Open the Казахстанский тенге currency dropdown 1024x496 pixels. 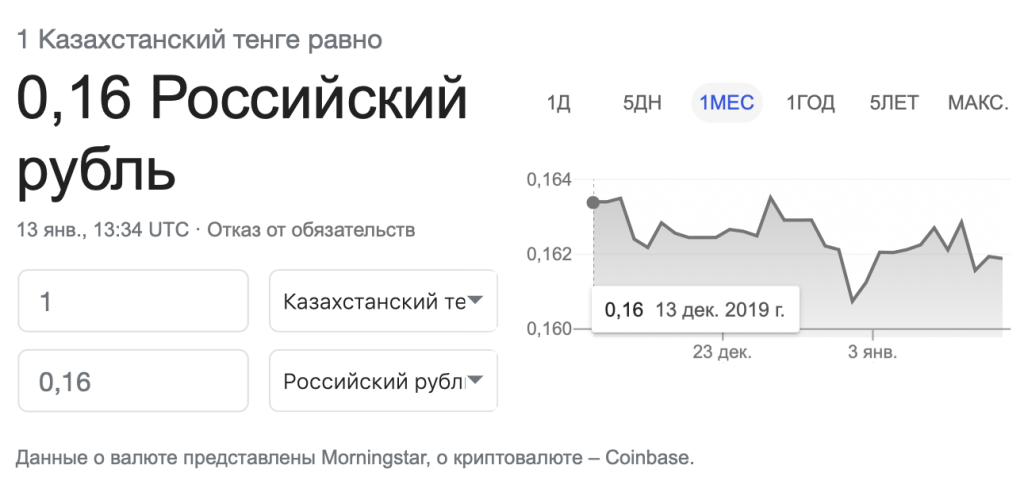click(x=383, y=301)
